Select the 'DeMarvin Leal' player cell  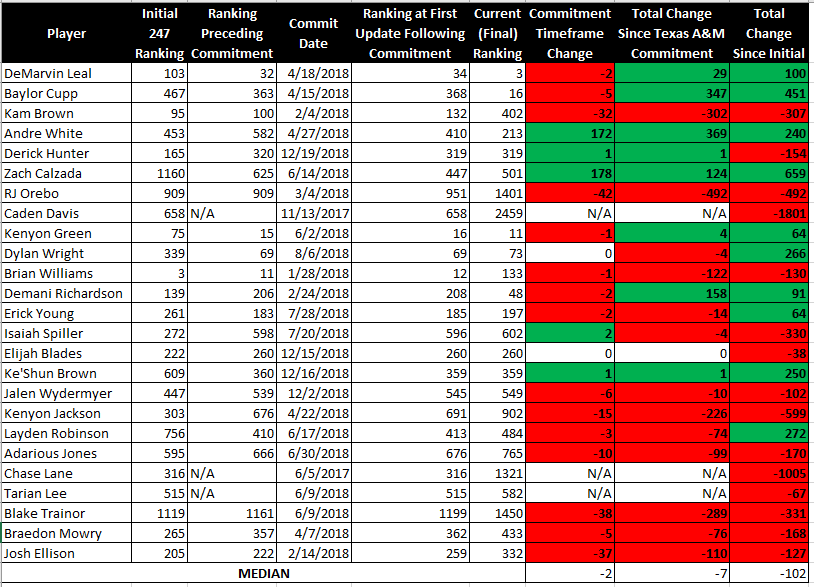66,73
